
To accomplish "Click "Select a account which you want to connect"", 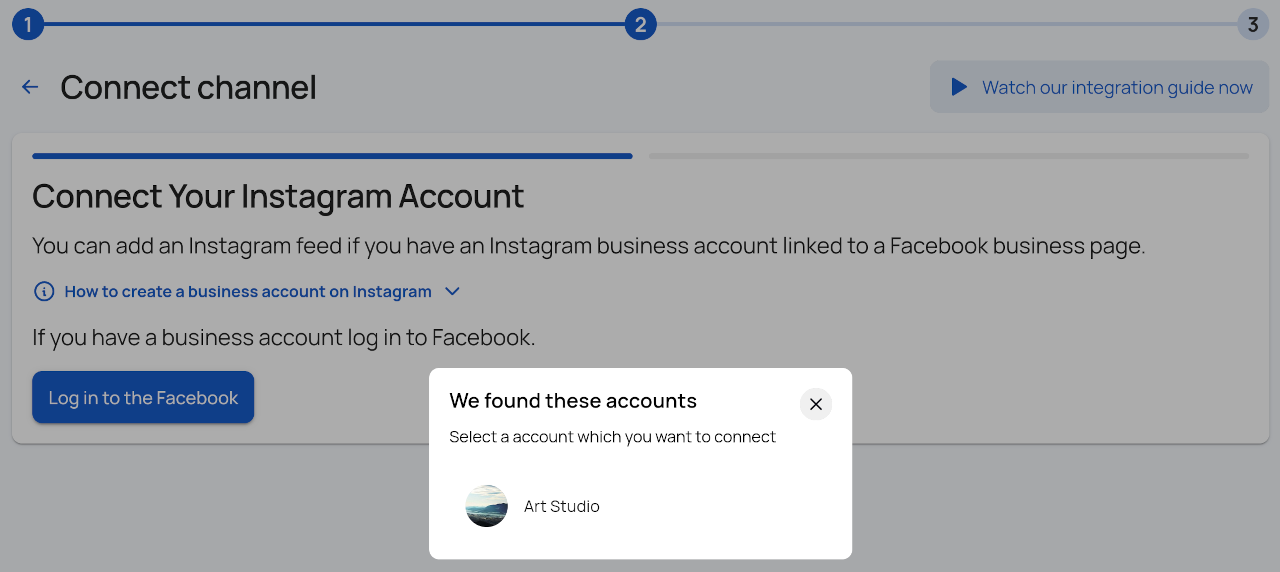I will tap(612, 437).
